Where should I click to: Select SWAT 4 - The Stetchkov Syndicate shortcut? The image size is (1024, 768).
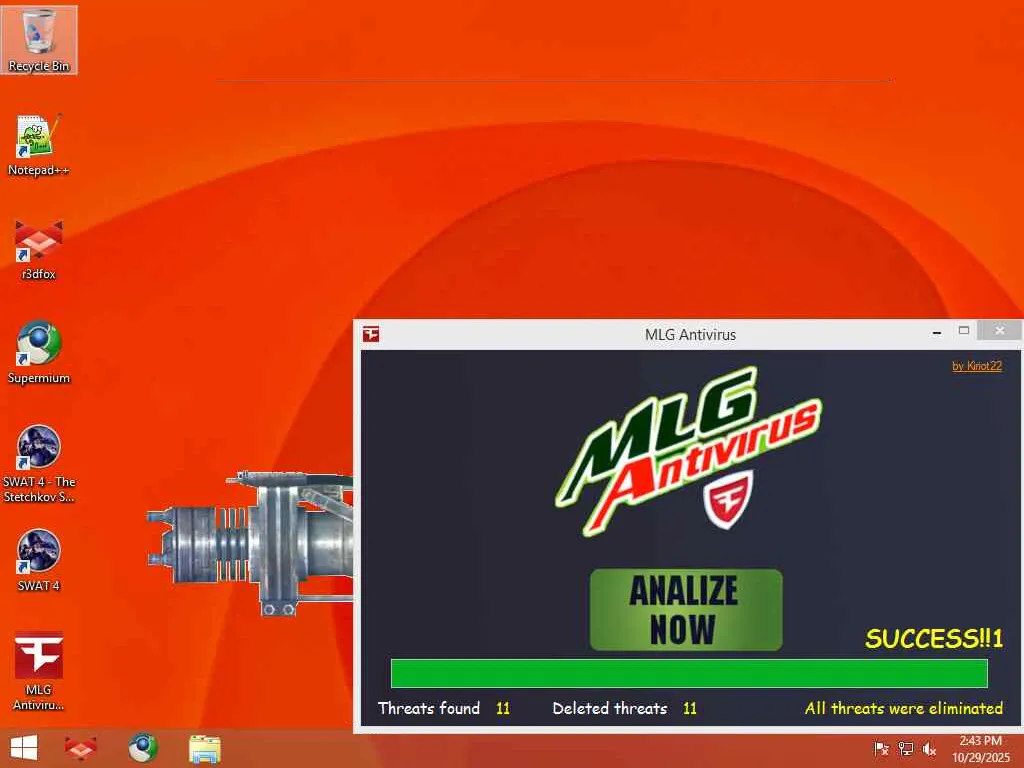pos(39,464)
